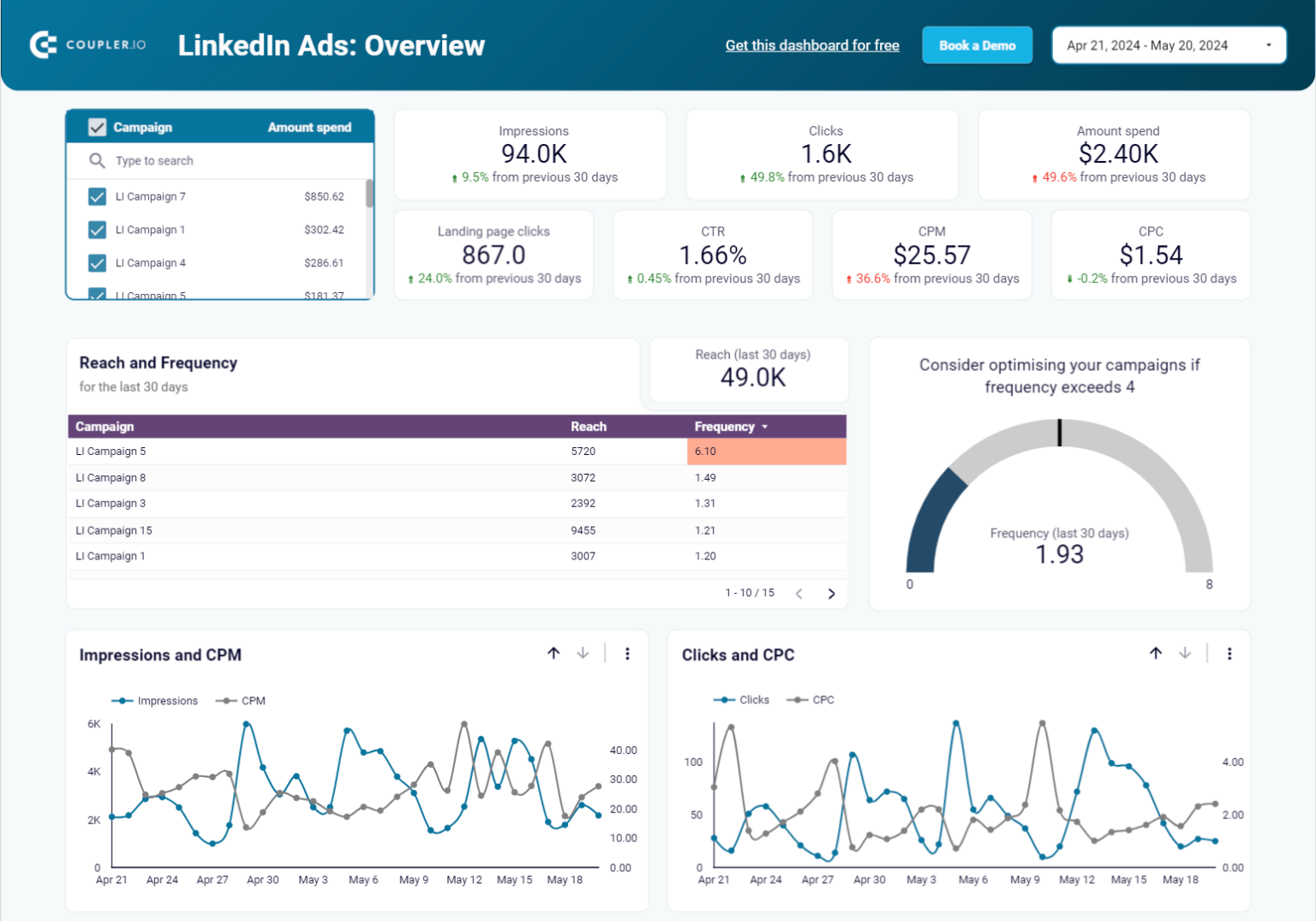
Task: Uncheck LI Campaign 4 in the filter list
Action: click(98, 263)
